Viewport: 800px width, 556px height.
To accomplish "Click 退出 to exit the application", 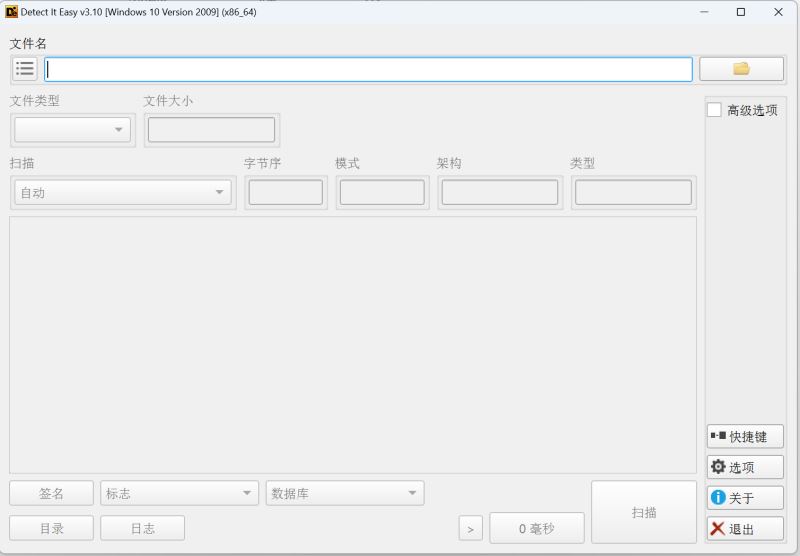I will point(745,529).
